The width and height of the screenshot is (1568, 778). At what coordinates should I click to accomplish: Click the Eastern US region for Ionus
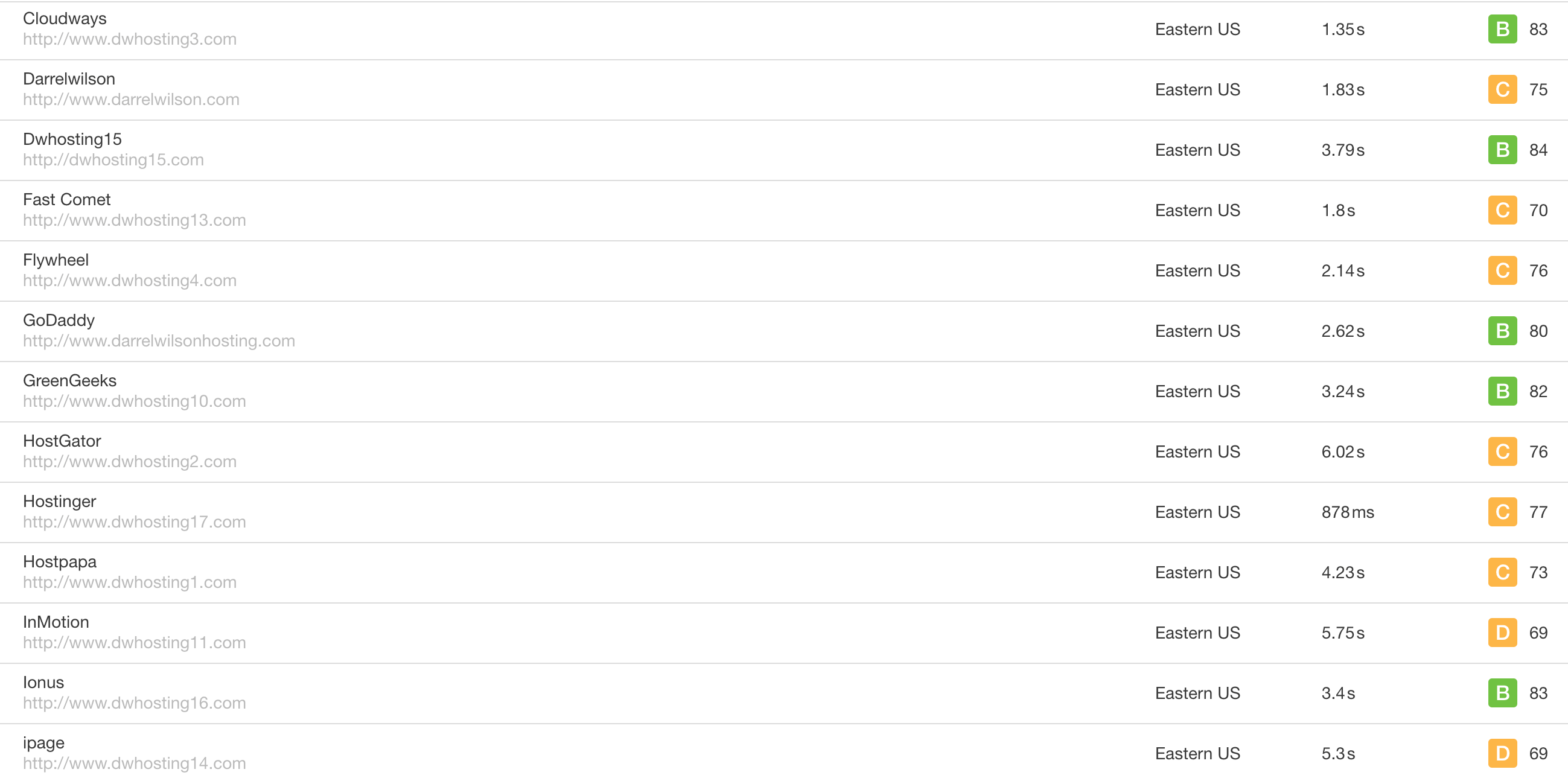1197,693
